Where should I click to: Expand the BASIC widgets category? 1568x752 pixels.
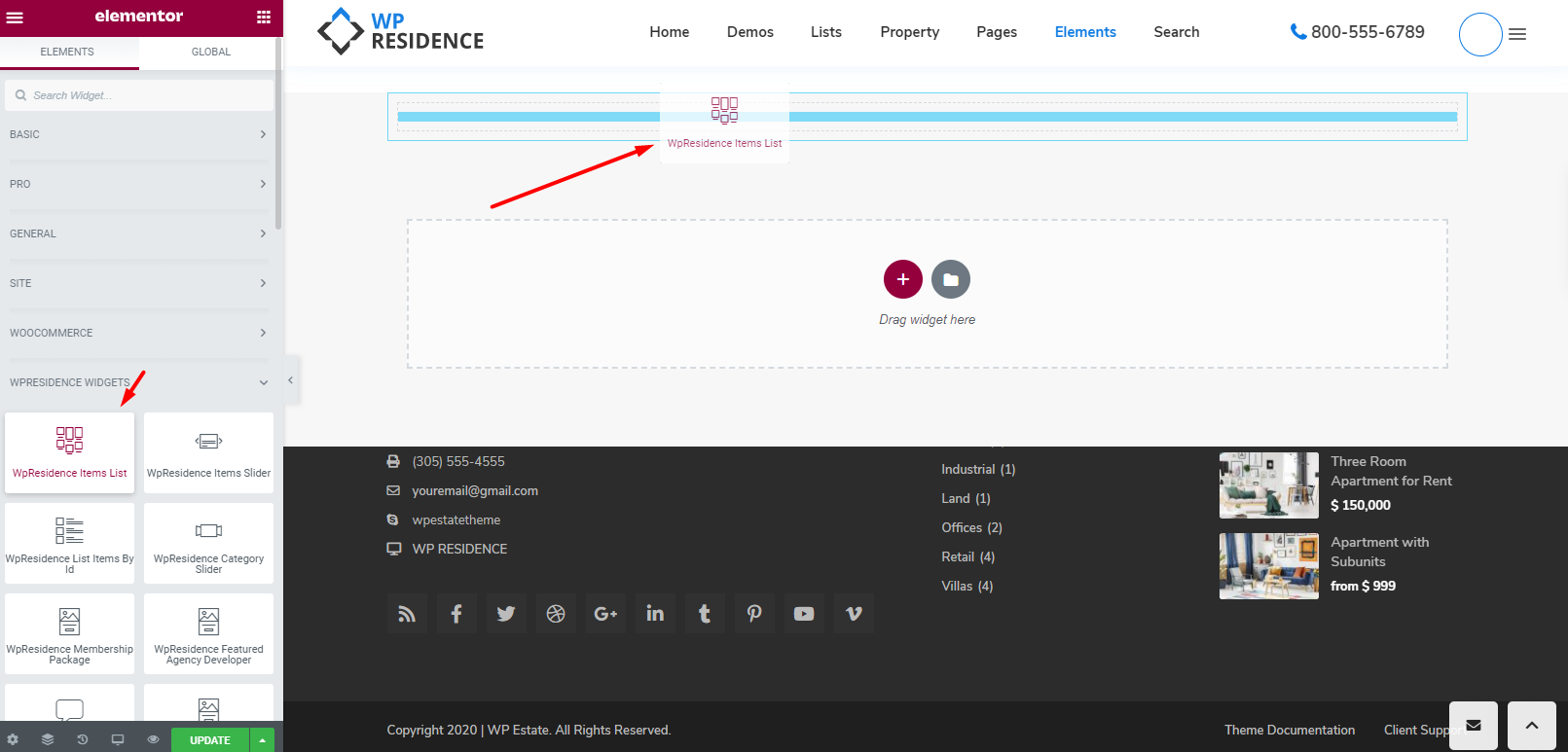coord(138,134)
